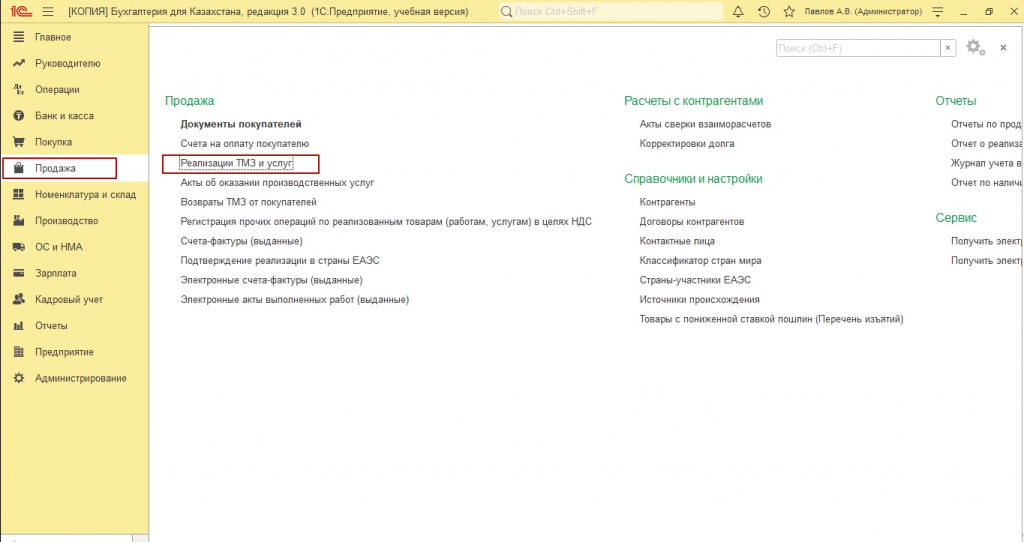Open the title bar settings lines dropdown
The width and height of the screenshot is (1024, 542).
click(x=938, y=12)
